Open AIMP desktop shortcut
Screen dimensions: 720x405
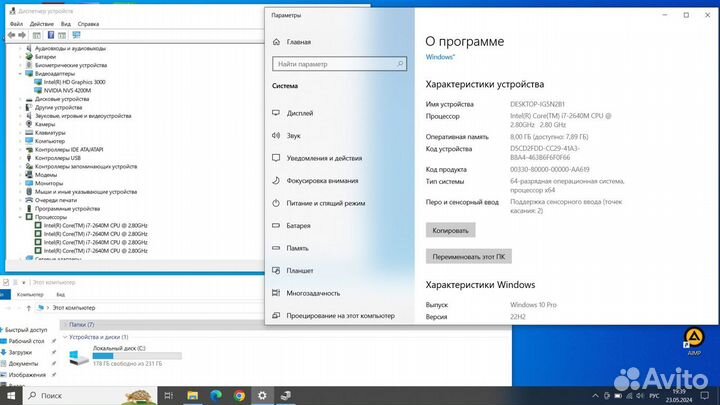coord(694,342)
